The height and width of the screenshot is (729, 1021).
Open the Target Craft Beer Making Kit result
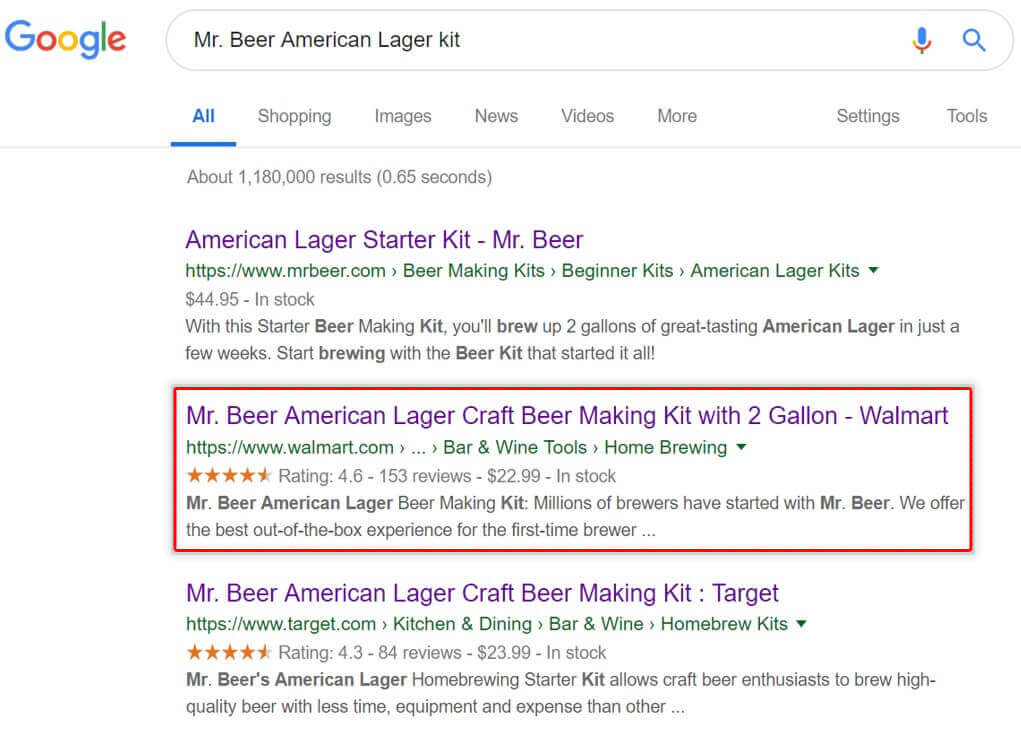pos(482,593)
